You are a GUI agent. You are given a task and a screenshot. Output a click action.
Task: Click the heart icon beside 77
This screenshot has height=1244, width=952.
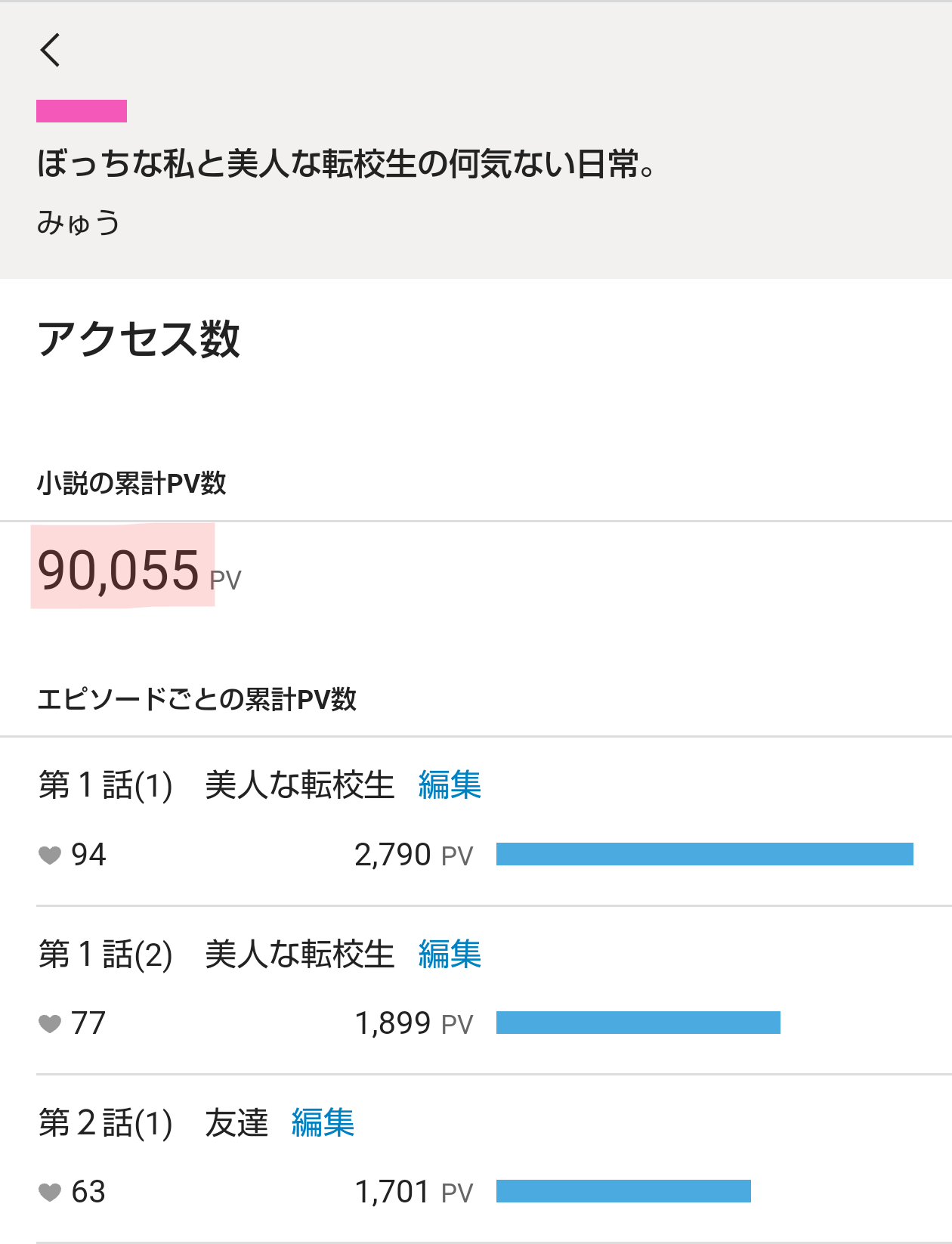point(50,1023)
